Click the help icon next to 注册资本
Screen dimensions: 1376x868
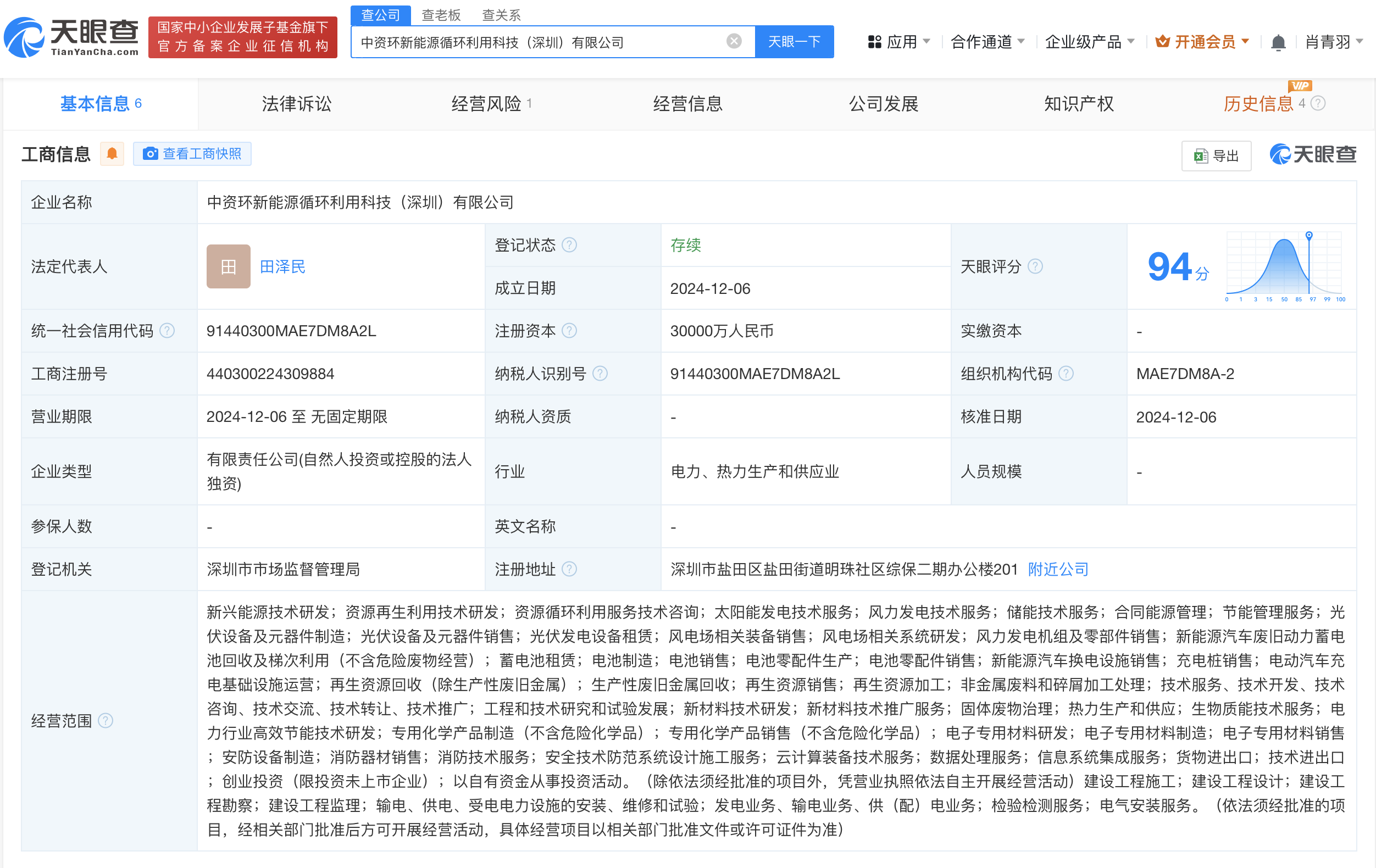click(570, 331)
